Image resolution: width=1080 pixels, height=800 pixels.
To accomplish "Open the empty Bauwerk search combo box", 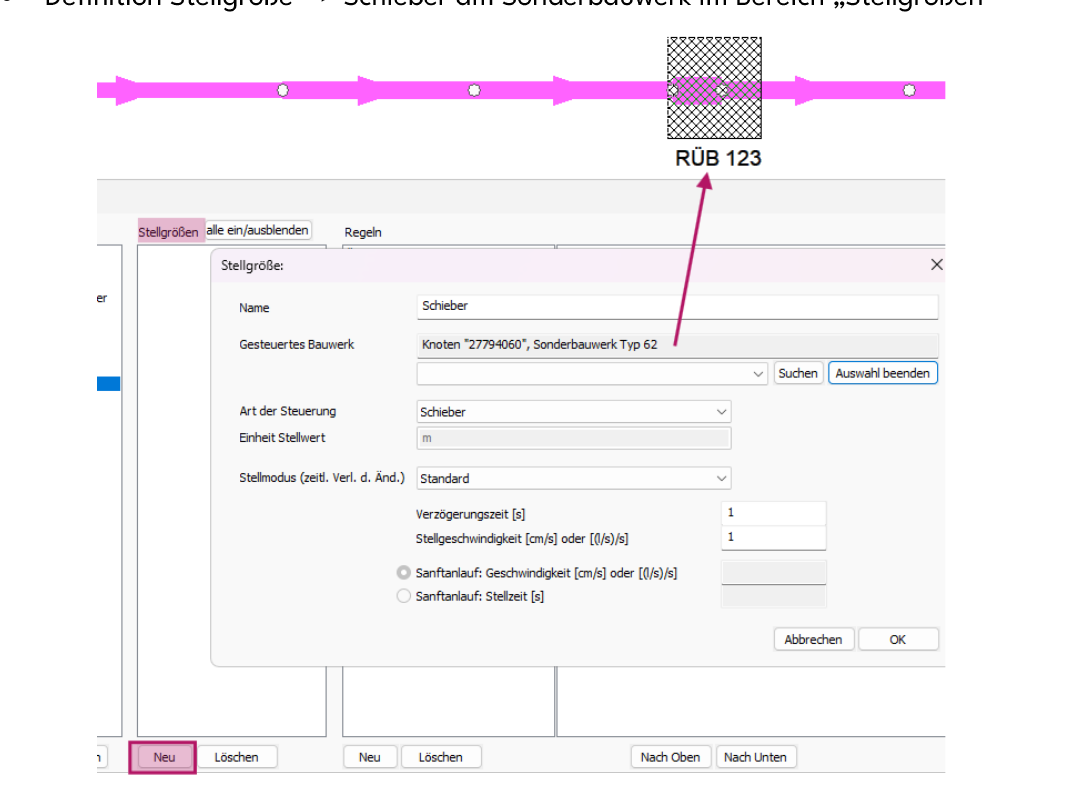I will click(x=592, y=373).
